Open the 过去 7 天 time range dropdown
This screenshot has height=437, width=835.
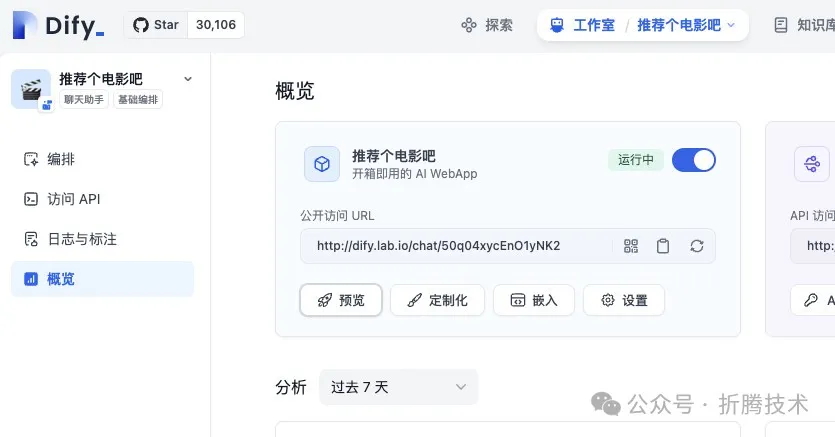coord(398,387)
